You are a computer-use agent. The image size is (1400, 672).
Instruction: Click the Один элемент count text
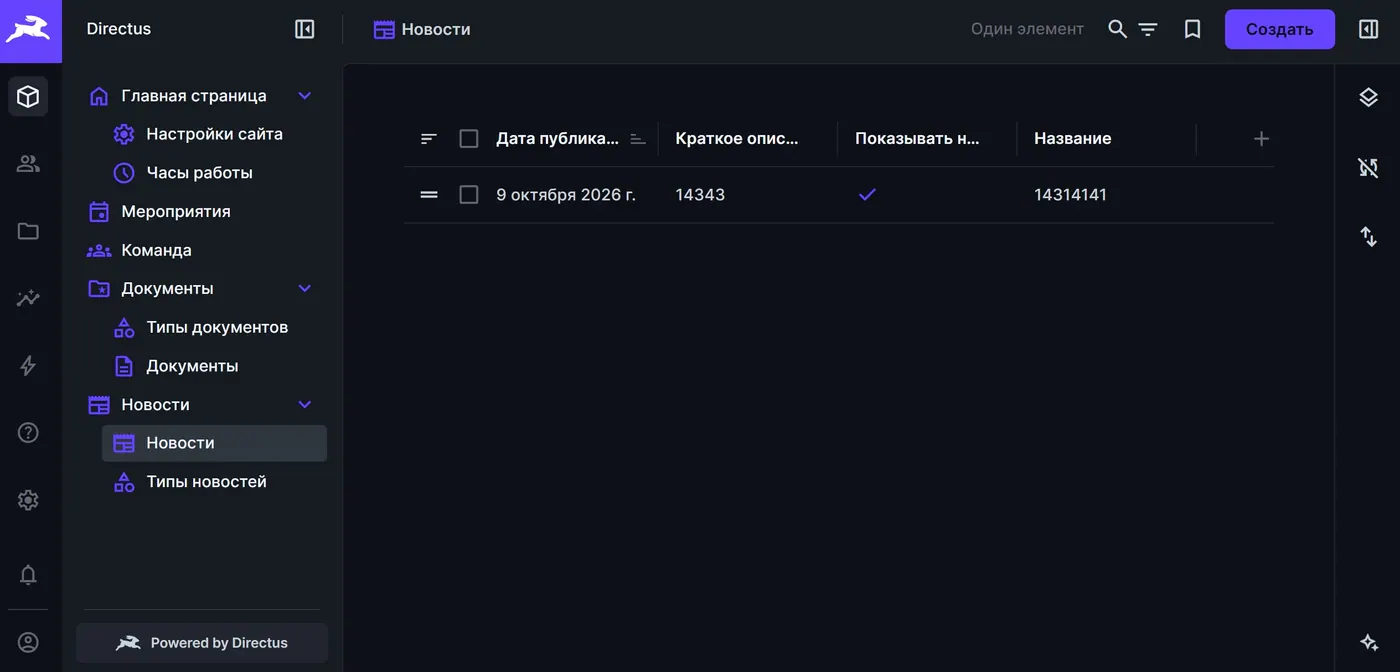[x=1027, y=29]
